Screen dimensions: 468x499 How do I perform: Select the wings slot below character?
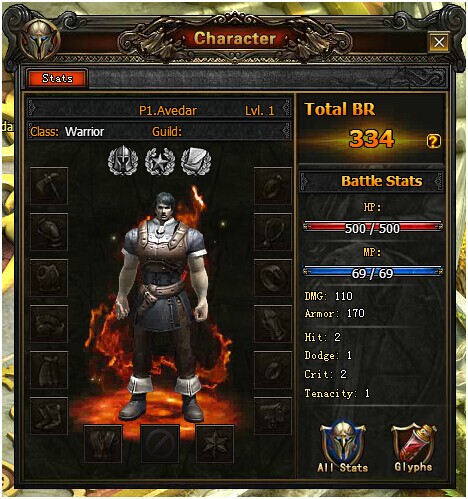pyautogui.click(x=103, y=444)
